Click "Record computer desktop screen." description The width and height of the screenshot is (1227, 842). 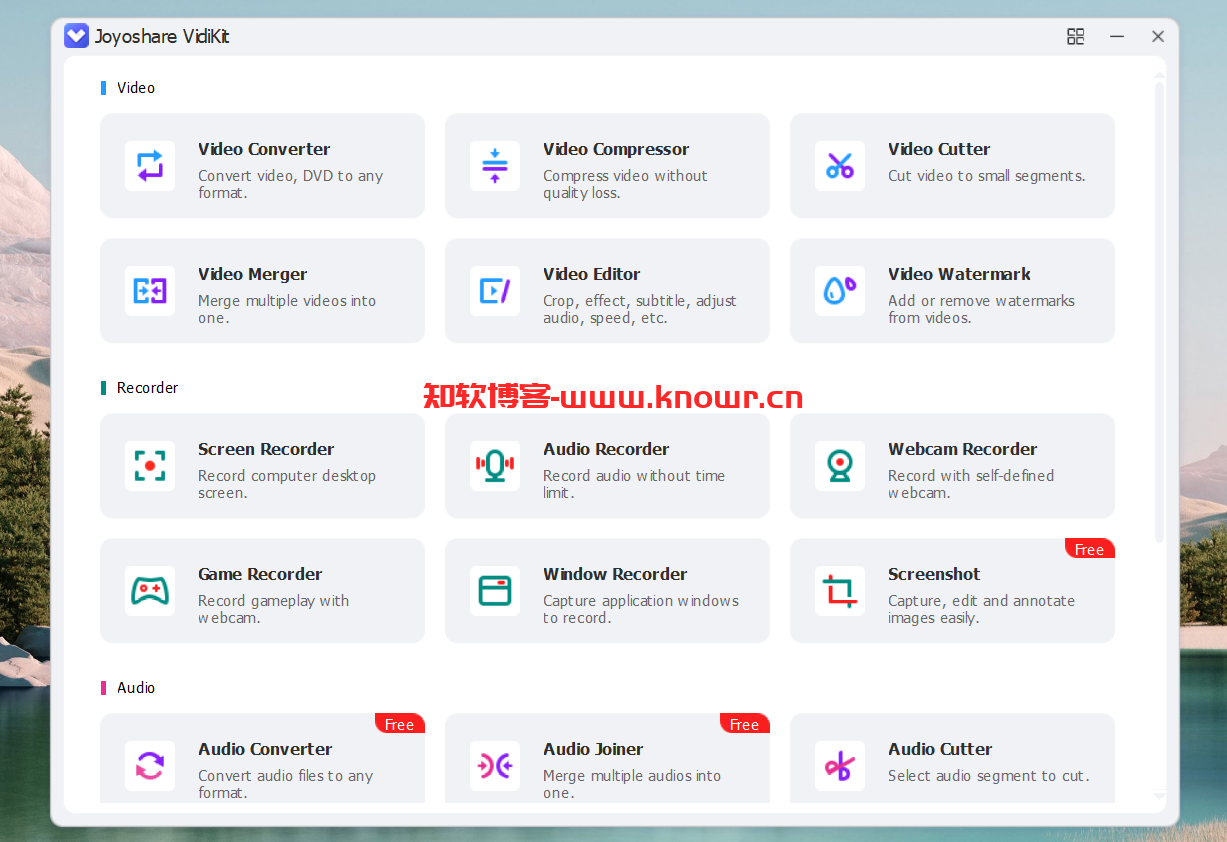287,484
